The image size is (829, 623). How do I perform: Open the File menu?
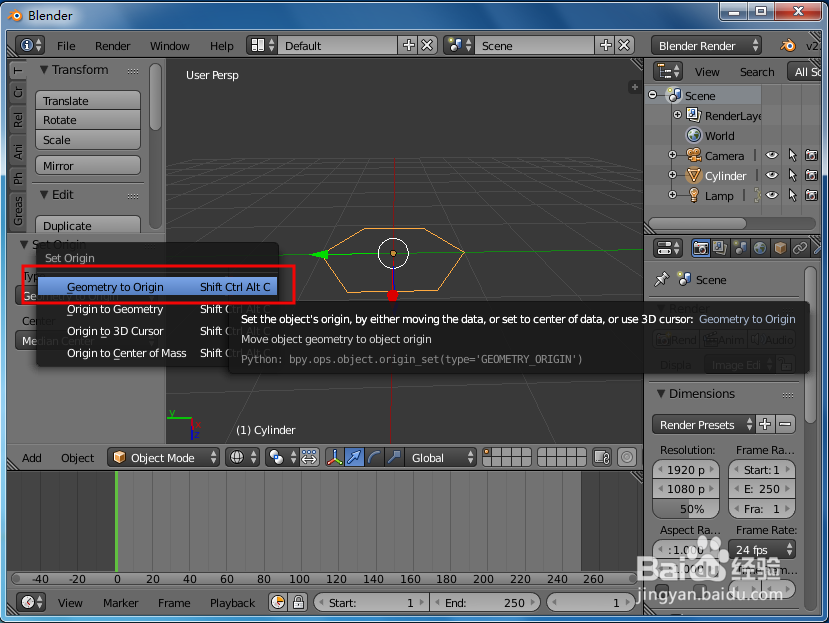click(66, 46)
